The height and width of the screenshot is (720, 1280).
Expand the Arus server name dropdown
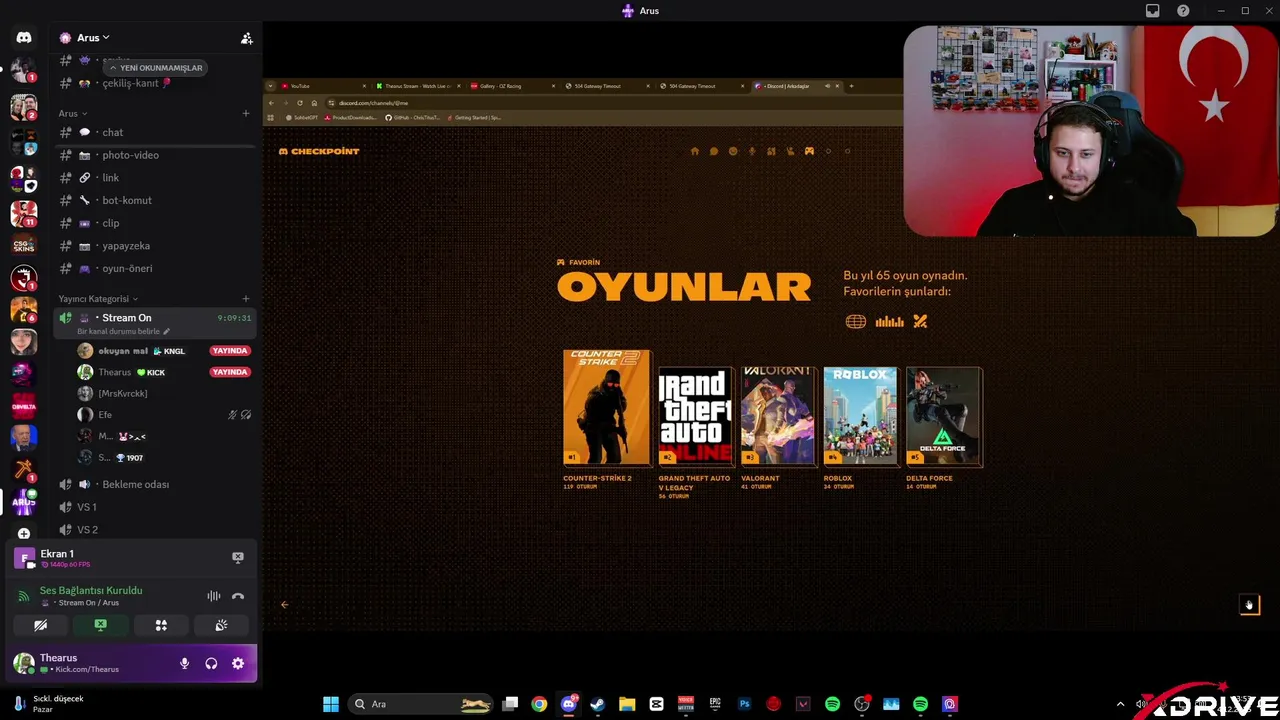click(93, 38)
